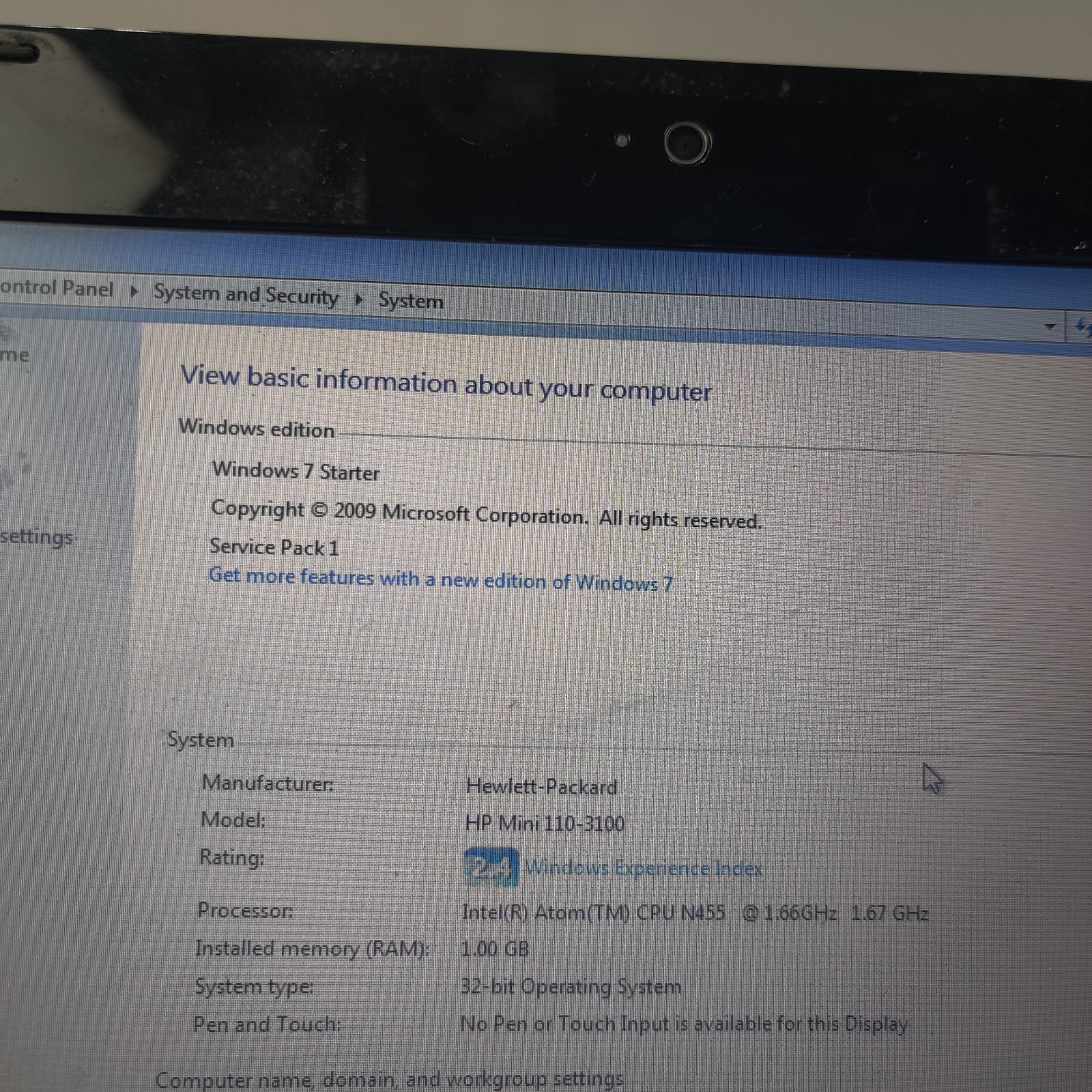
Task: Open the address bar history dropdown
Action: pos(1050,327)
